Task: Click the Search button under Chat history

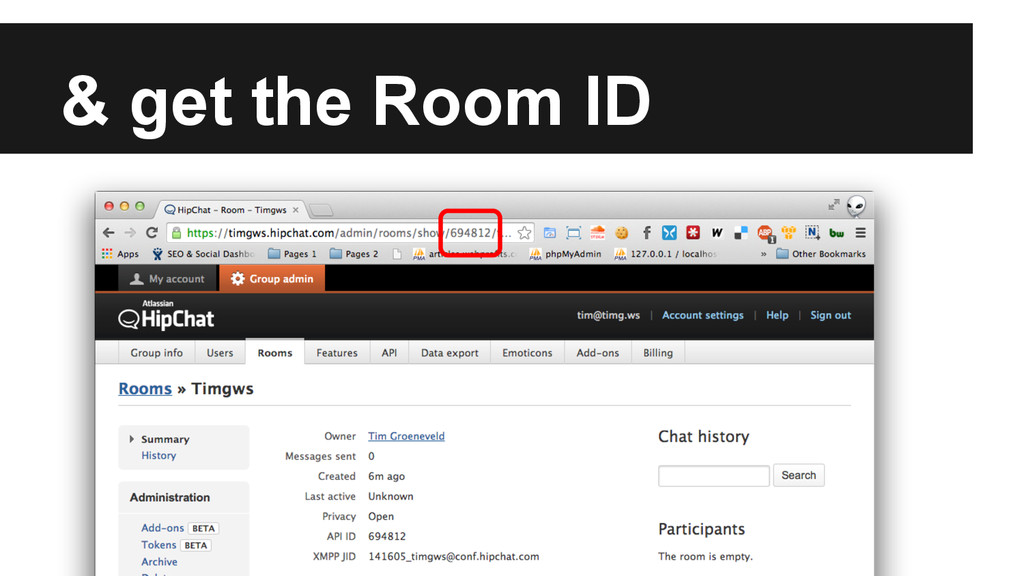Action: tap(799, 475)
